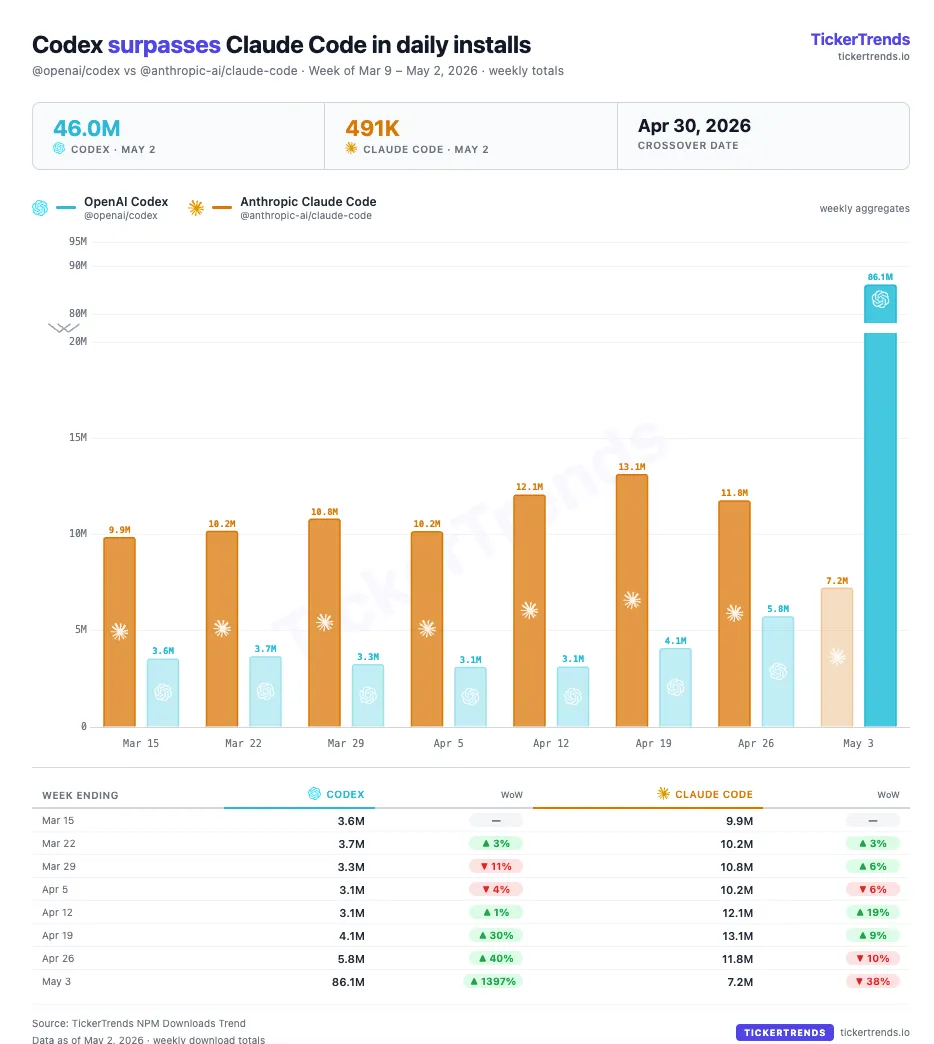
Task: Click the OpenAI icon atop the 86.1M bar
Action: [x=880, y=299]
